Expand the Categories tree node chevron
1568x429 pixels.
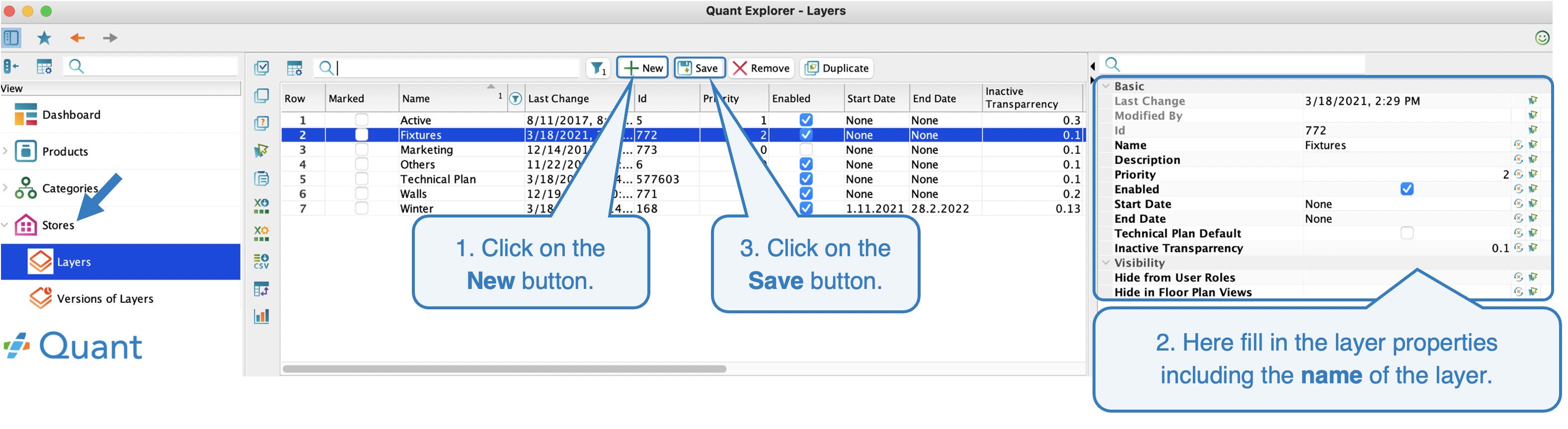click(x=5, y=187)
